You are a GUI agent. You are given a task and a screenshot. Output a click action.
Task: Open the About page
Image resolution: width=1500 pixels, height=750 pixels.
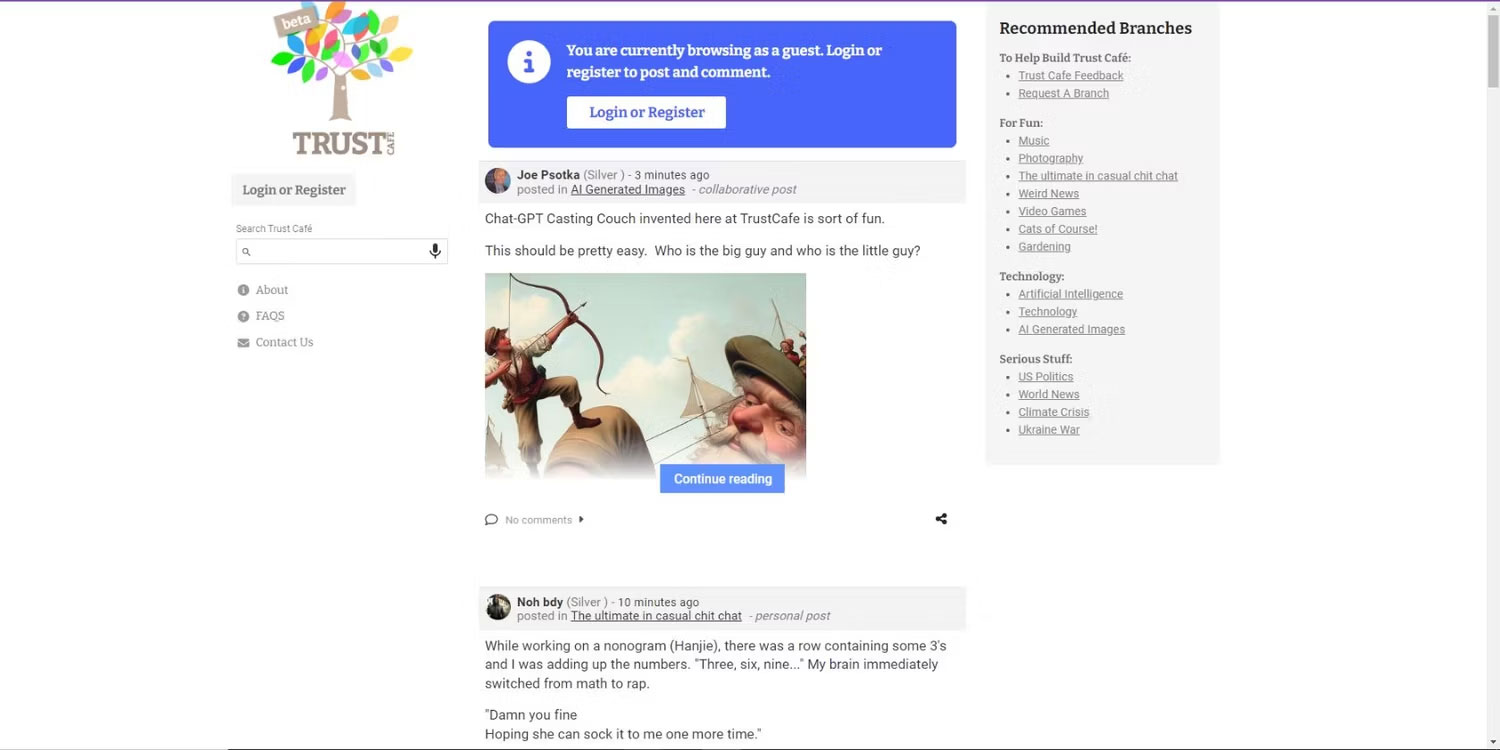click(272, 290)
